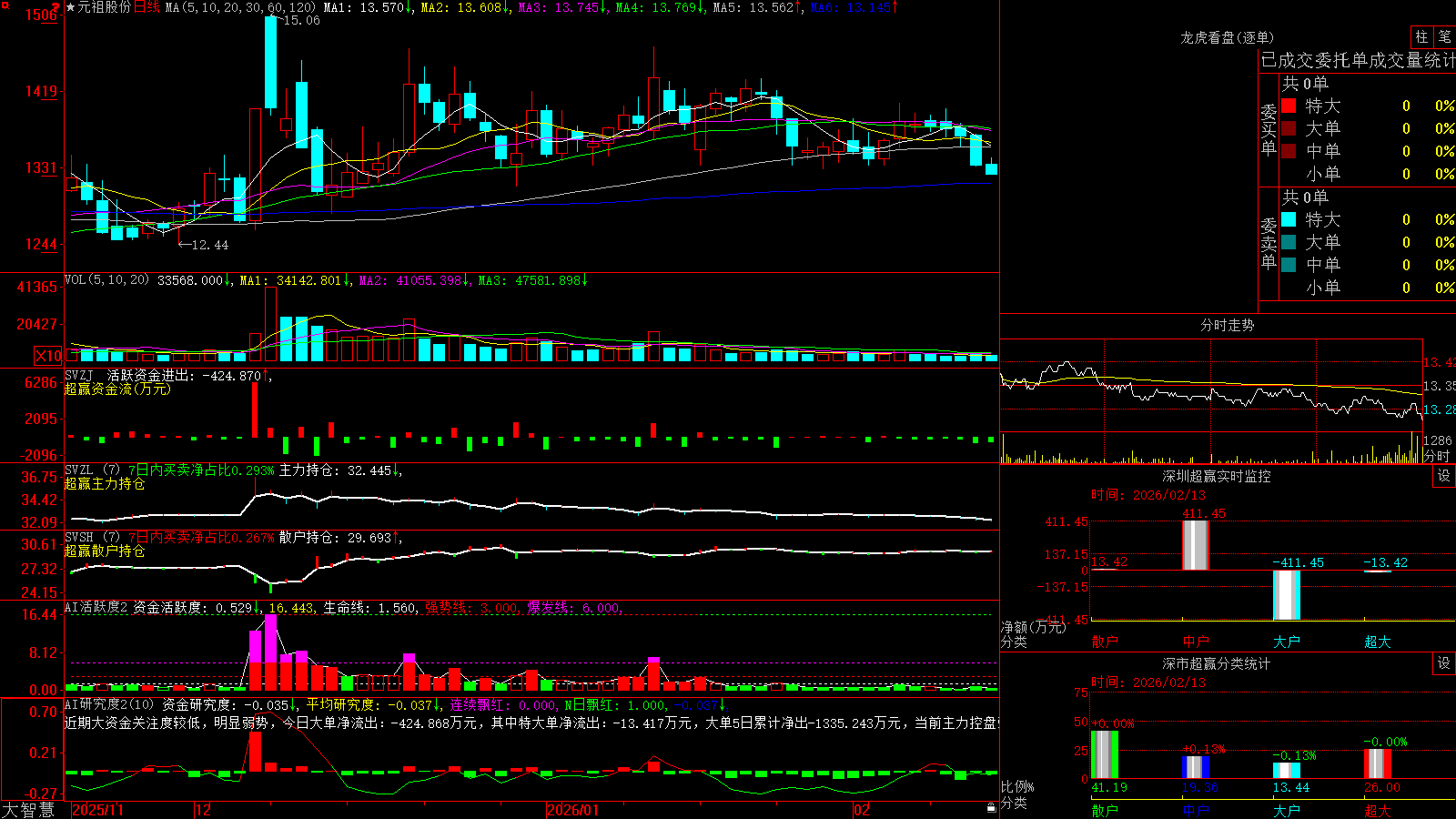Click the 主力持仓: 32.445 value
Viewport: 1456px width, 819px height.
[x=335, y=470]
